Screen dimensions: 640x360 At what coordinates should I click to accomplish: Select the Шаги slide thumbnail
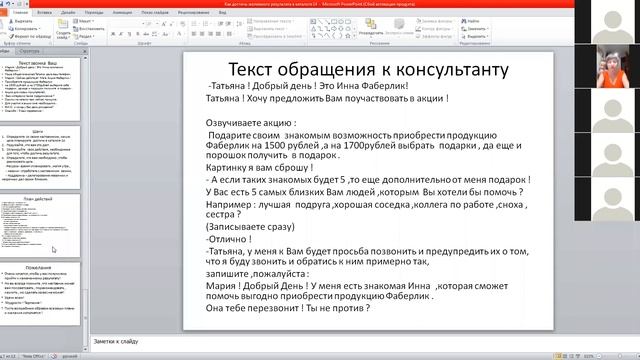[x=40, y=158]
